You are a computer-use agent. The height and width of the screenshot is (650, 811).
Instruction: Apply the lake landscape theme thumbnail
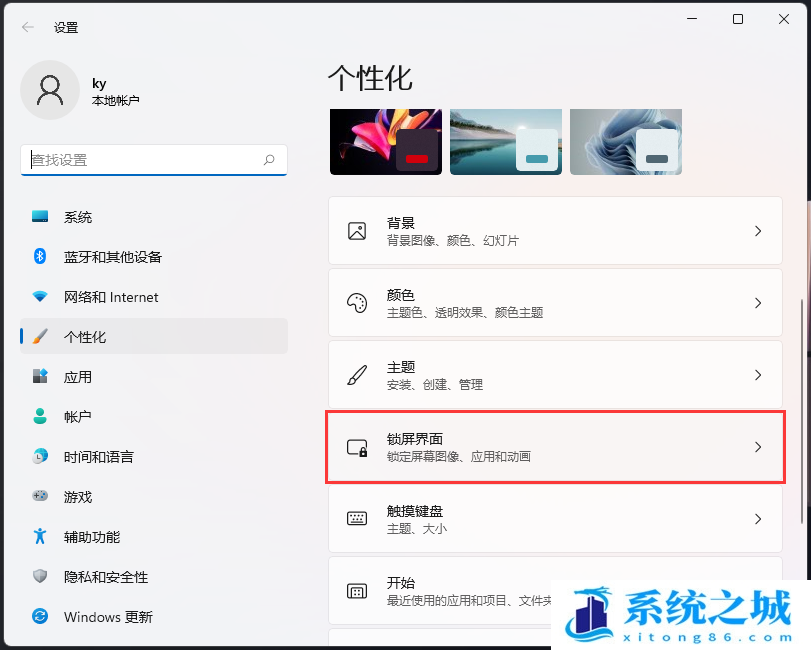[x=506, y=142]
